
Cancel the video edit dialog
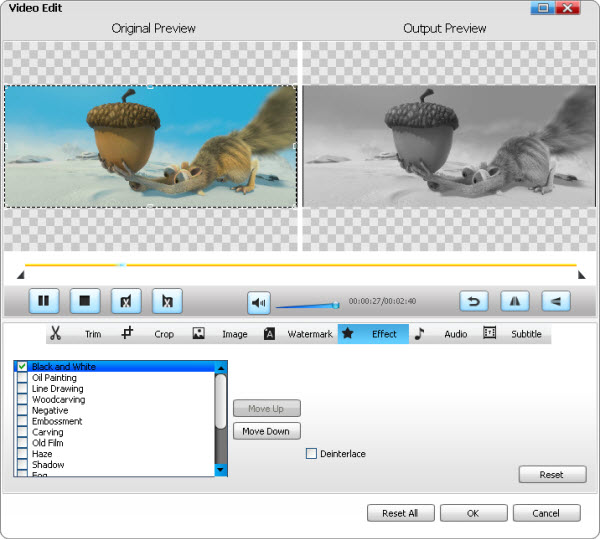coord(546,513)
